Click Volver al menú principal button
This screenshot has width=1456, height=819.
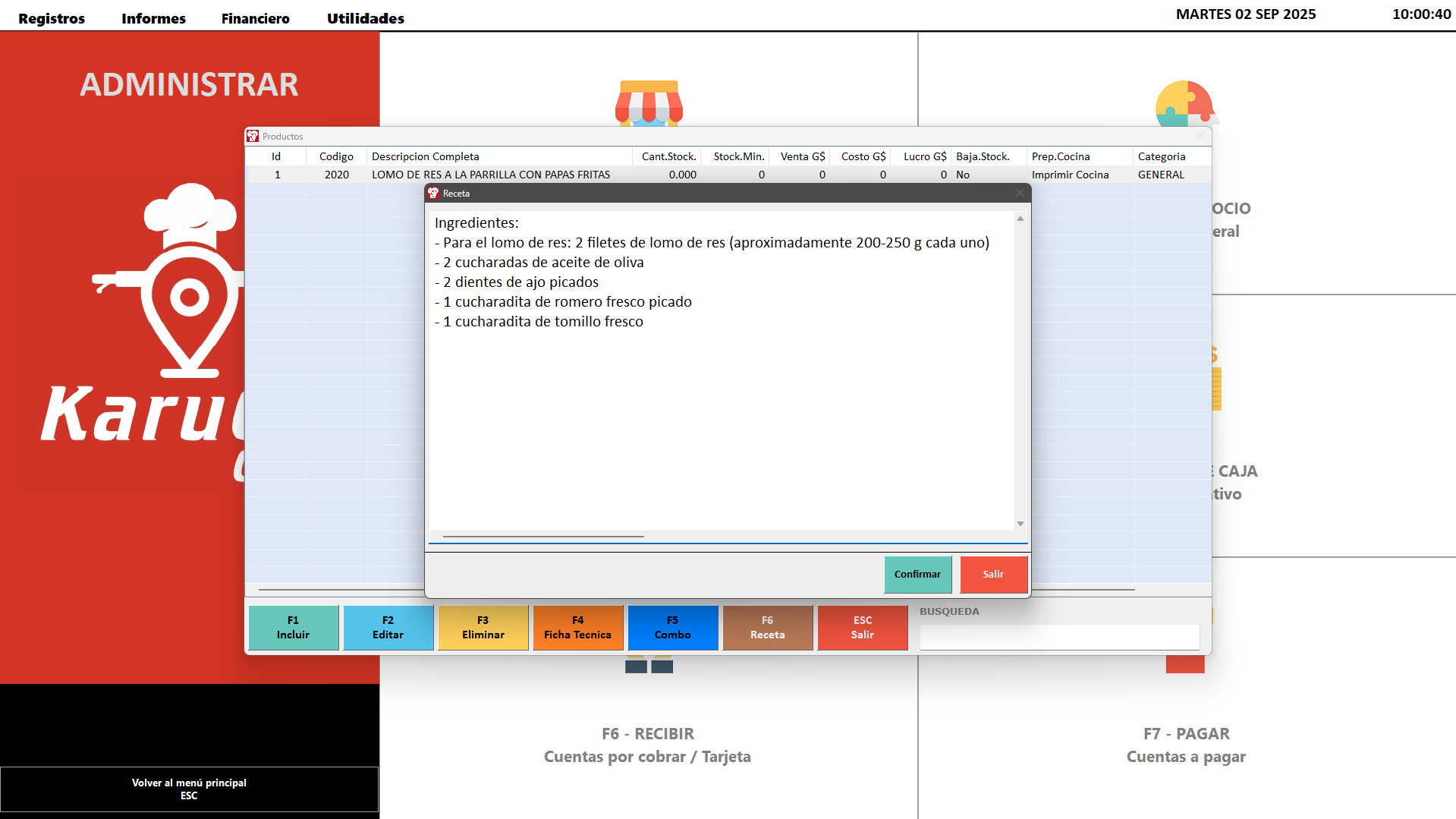[x=189, y=789]
